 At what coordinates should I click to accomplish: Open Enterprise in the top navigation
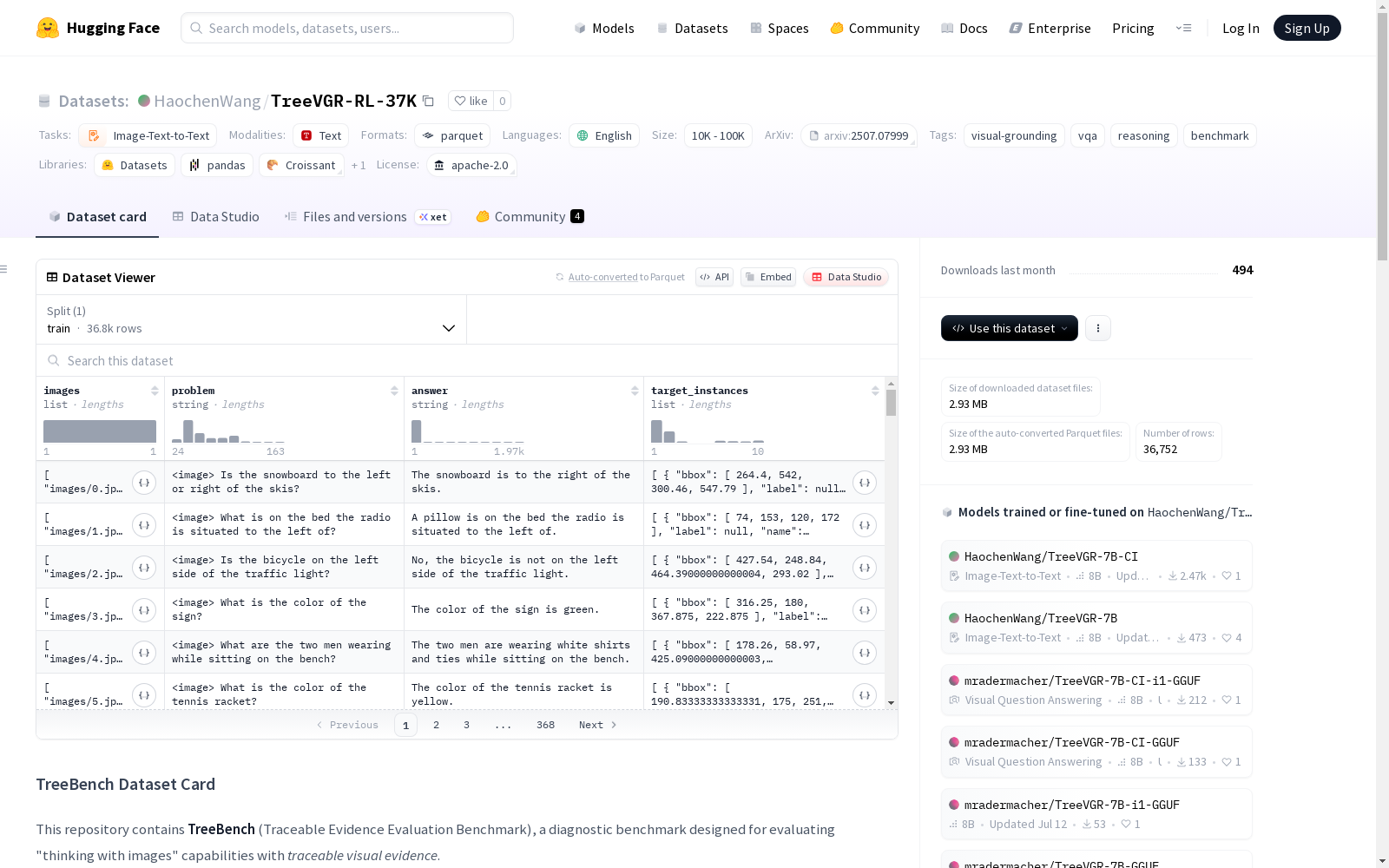click(1050, 28)
